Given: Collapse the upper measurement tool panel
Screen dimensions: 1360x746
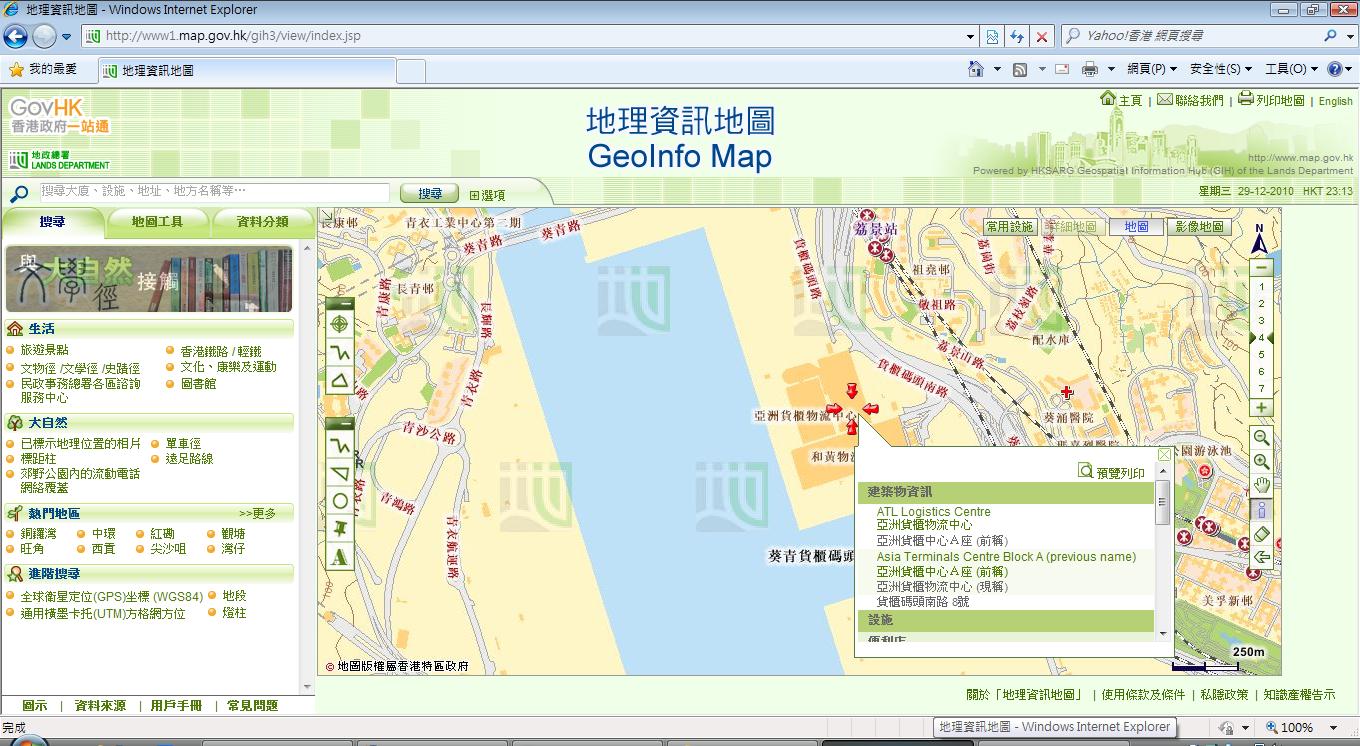Looking at the screenshot, I should tap(340, 303).
